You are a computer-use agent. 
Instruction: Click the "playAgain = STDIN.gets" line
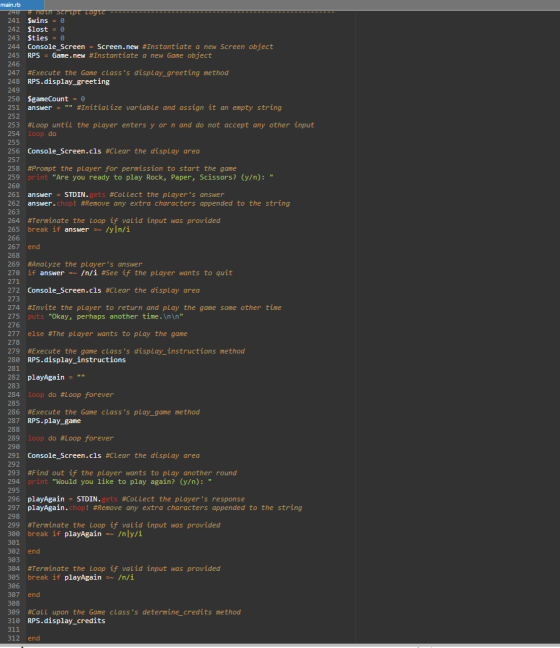point(136,499)
